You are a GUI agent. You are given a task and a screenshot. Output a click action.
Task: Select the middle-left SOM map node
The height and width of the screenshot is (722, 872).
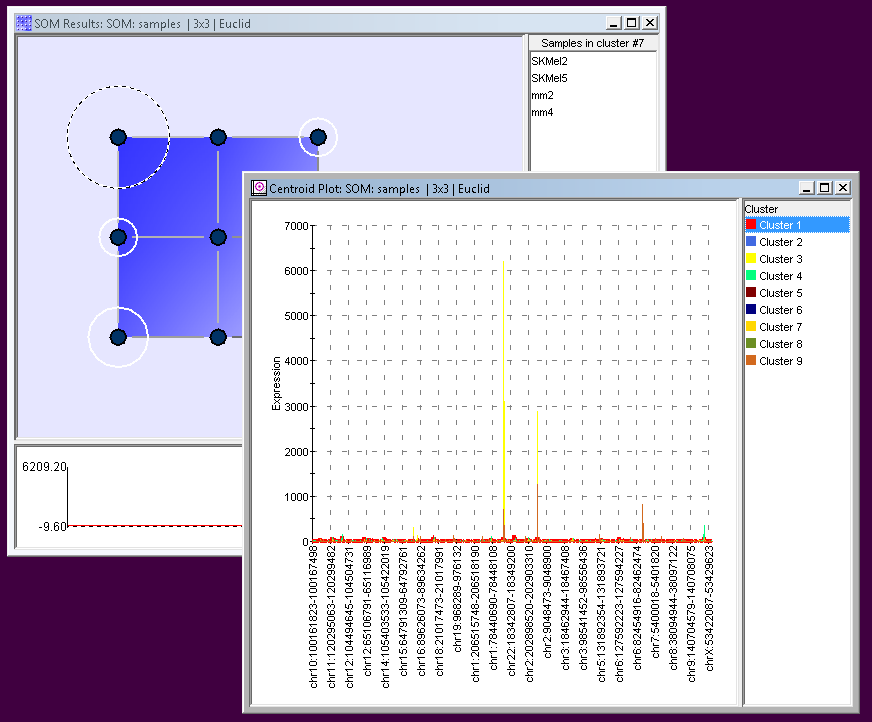point(118,237)
